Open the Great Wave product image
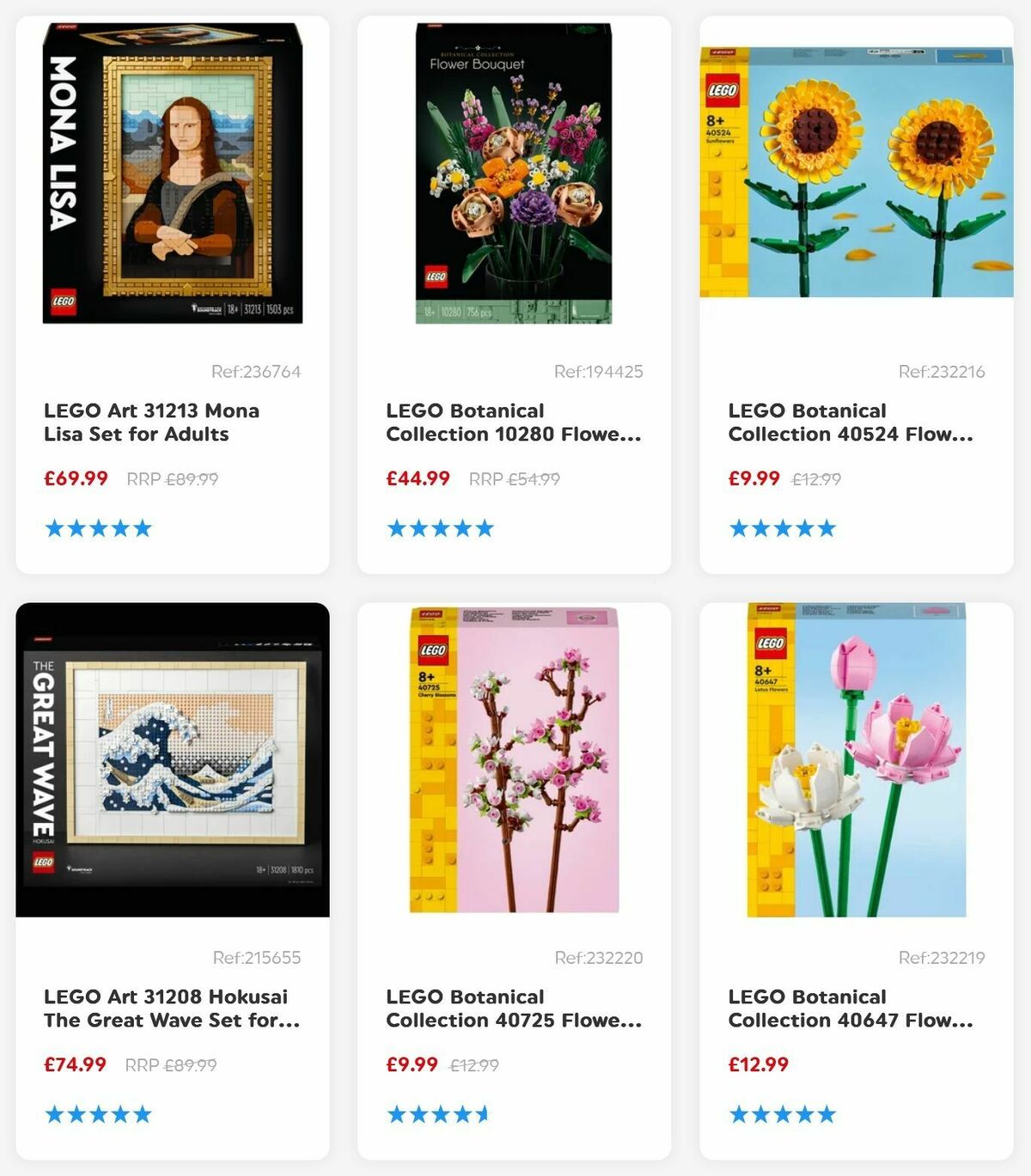This screenshot has width=1031, height=1176. pos(173,760)
